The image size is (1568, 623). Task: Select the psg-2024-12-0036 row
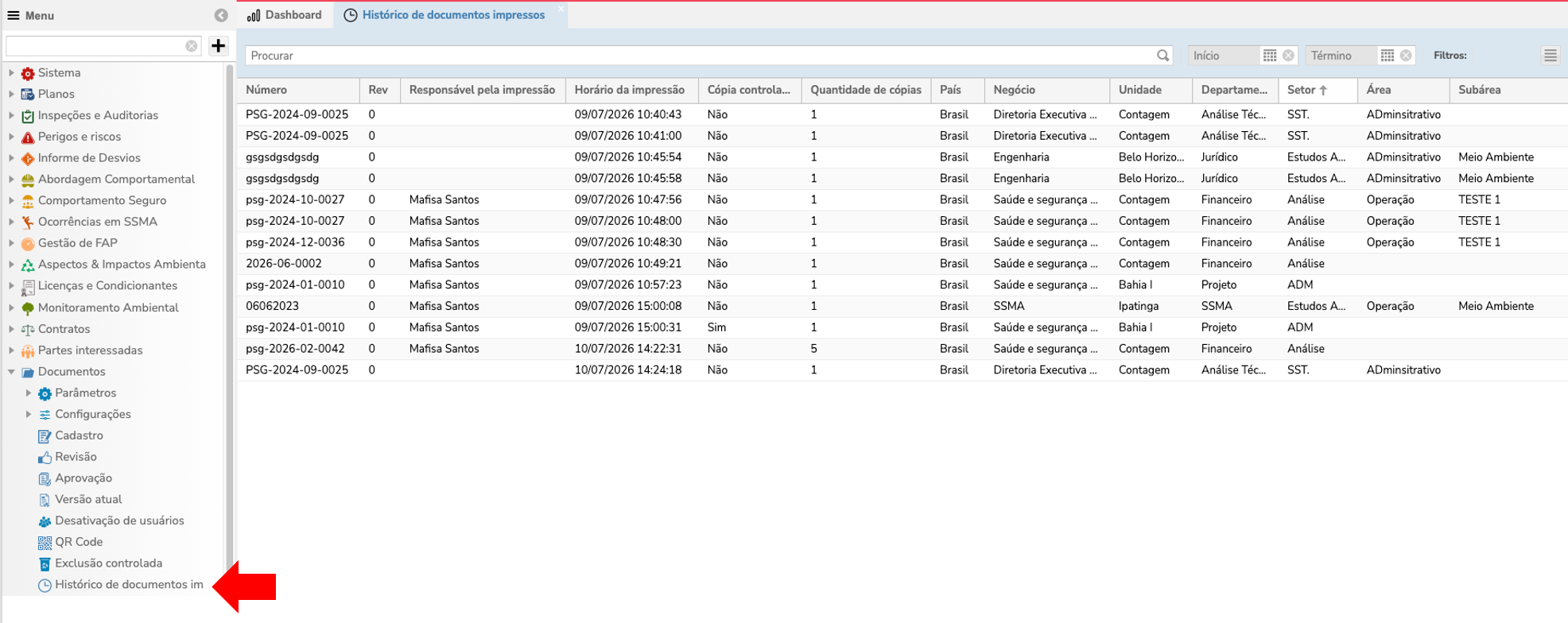(x=902, y=242)
